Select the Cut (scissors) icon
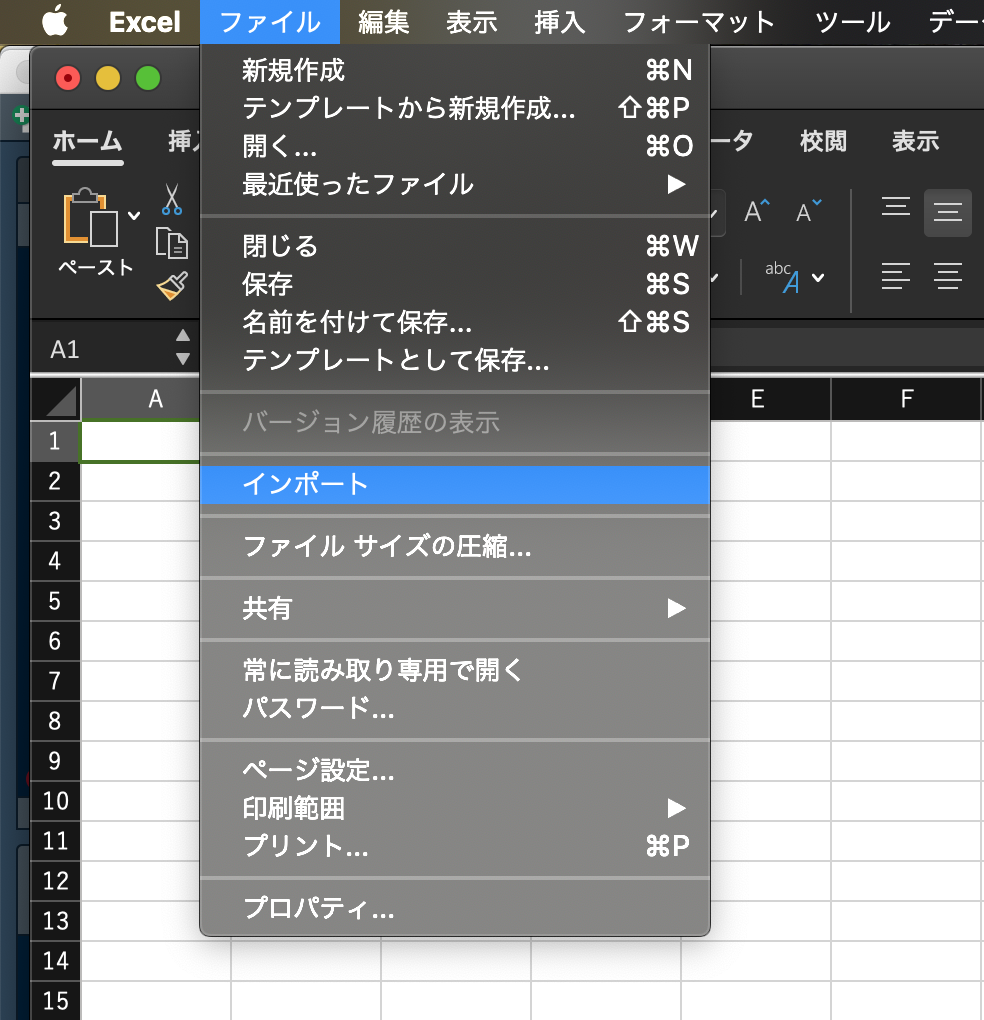The height and width of the screenshot is (1020, 984). [x=171, y=200]
